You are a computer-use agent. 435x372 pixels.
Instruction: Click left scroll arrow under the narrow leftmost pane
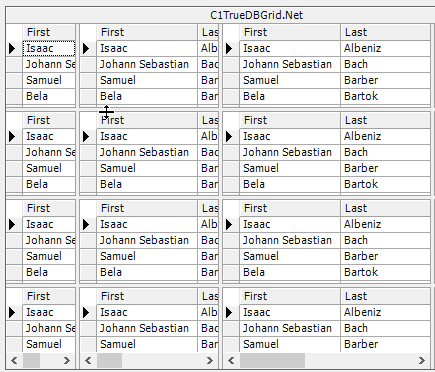click(x=14, y=360)
